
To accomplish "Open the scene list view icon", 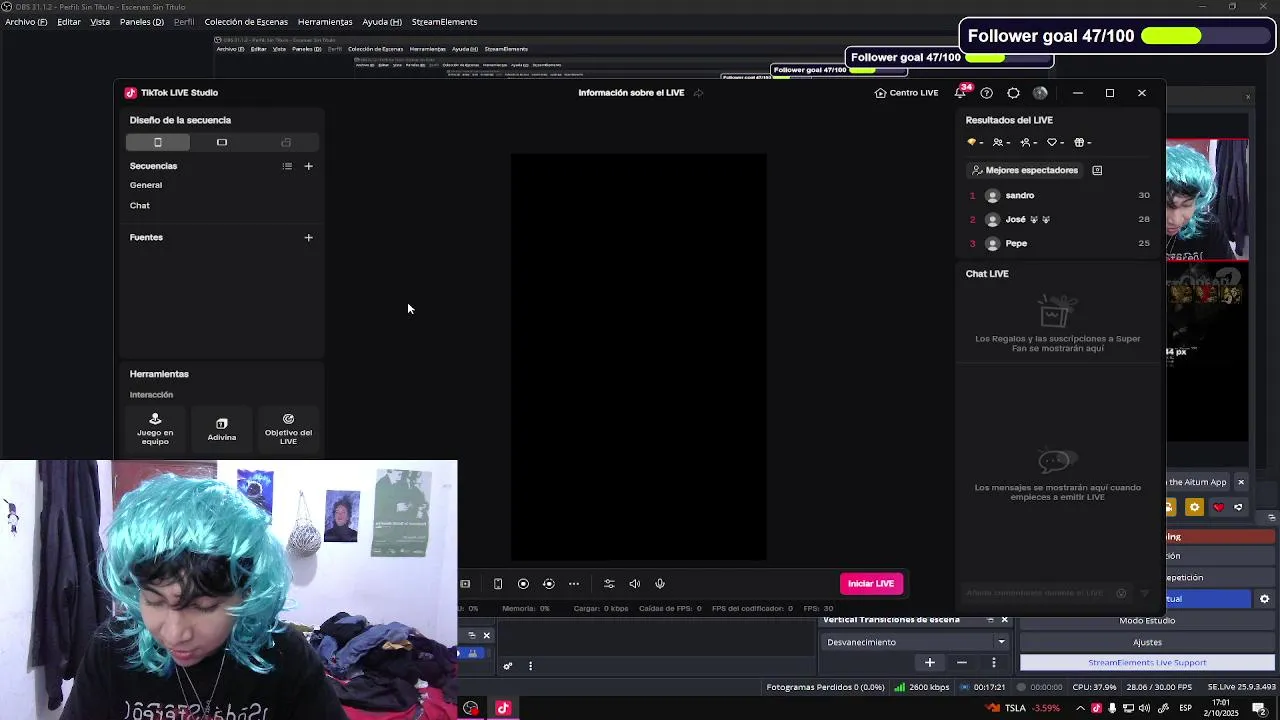I will click(287, 166).
